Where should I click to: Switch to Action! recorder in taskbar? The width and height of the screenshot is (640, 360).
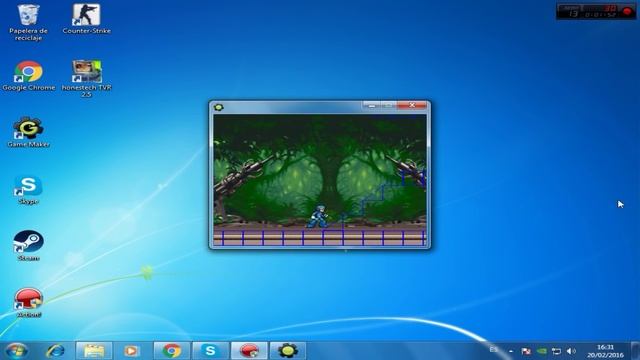pos(249,351)
